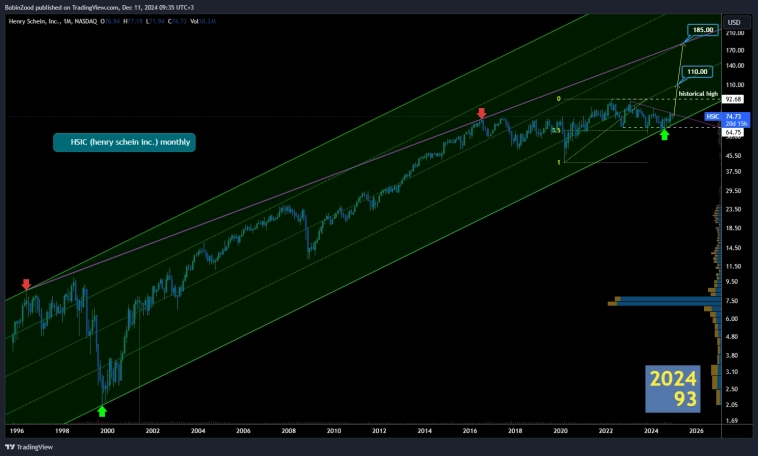
Task: Open the USD currency selector
Action: 736,22
